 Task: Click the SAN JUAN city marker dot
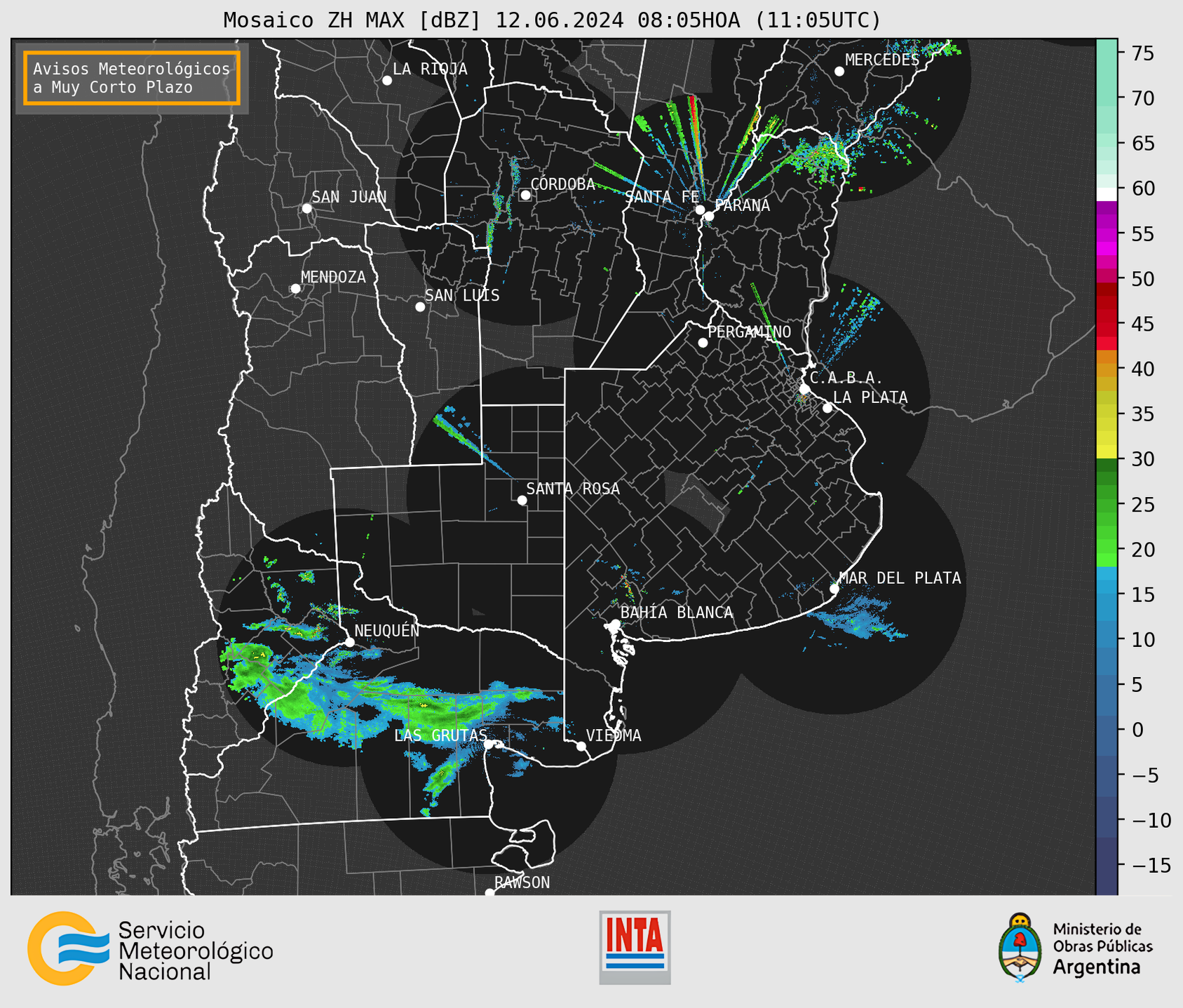tap(306, 208)
